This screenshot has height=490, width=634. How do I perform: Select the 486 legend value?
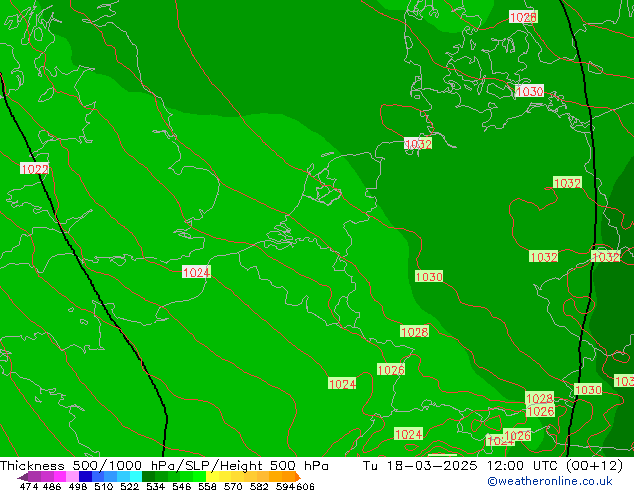pyautogui.click(x=52, y=486)
